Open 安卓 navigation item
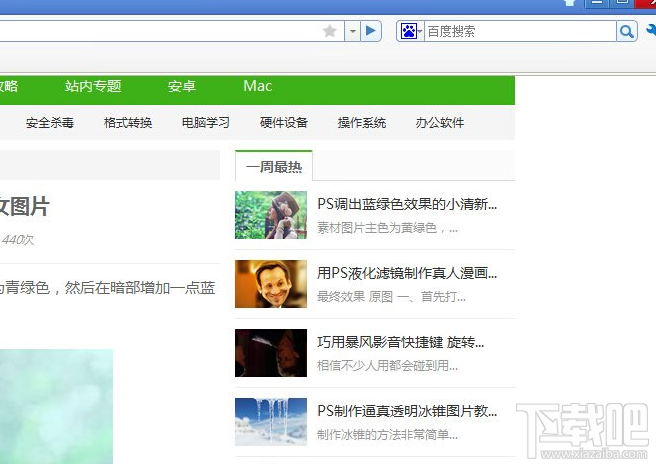The width and height of the screenshot is (656, 464). [x=182, y=86]
